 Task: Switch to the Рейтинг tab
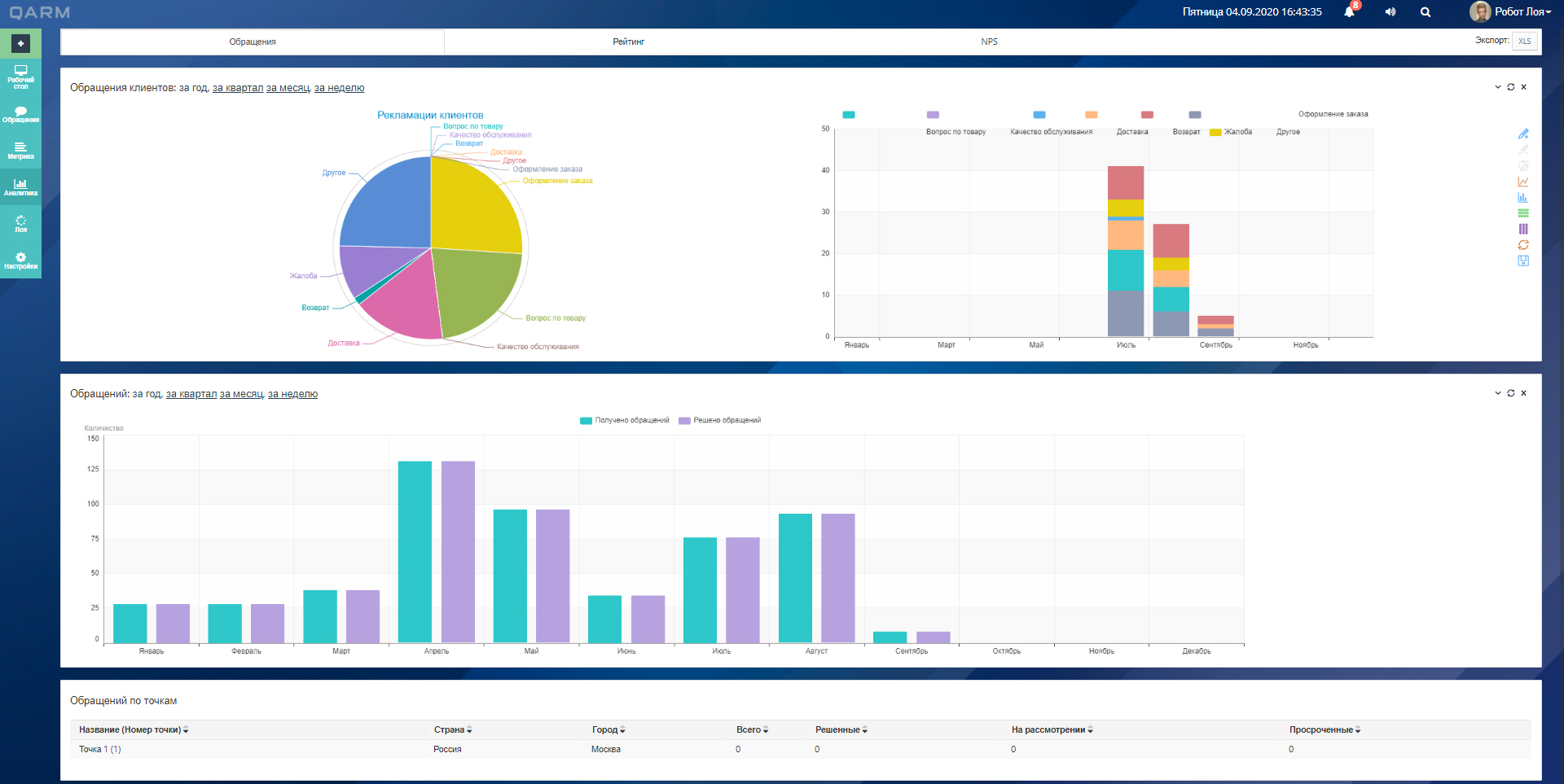coord(628,42)
